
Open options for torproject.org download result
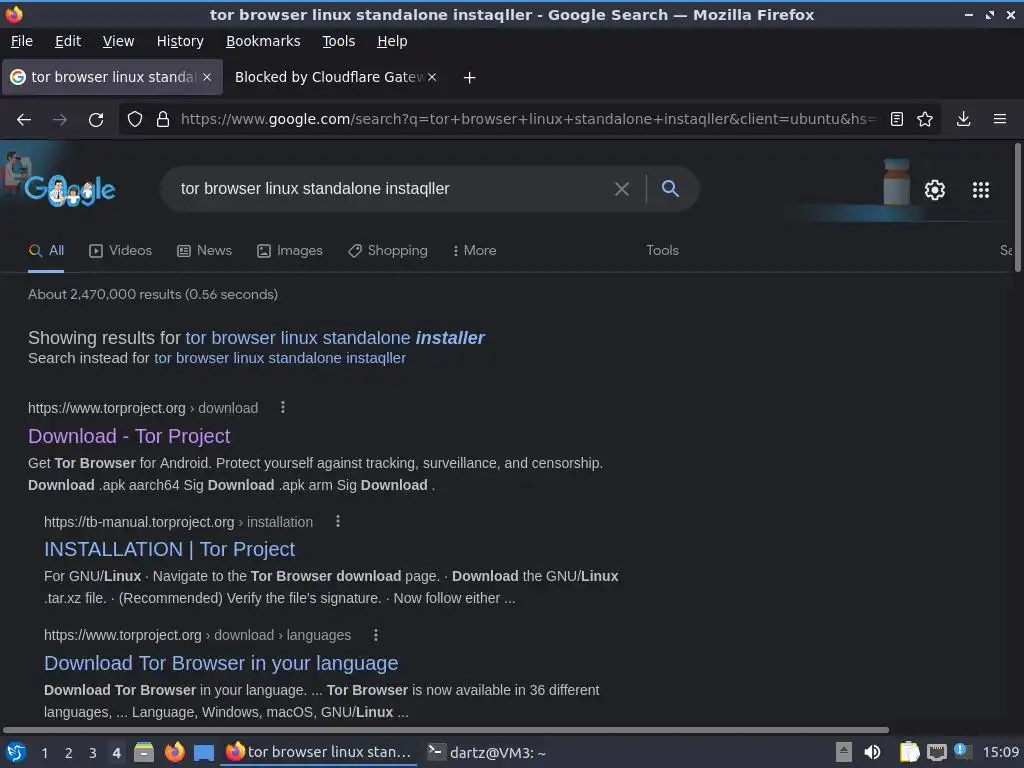point(283,408)
